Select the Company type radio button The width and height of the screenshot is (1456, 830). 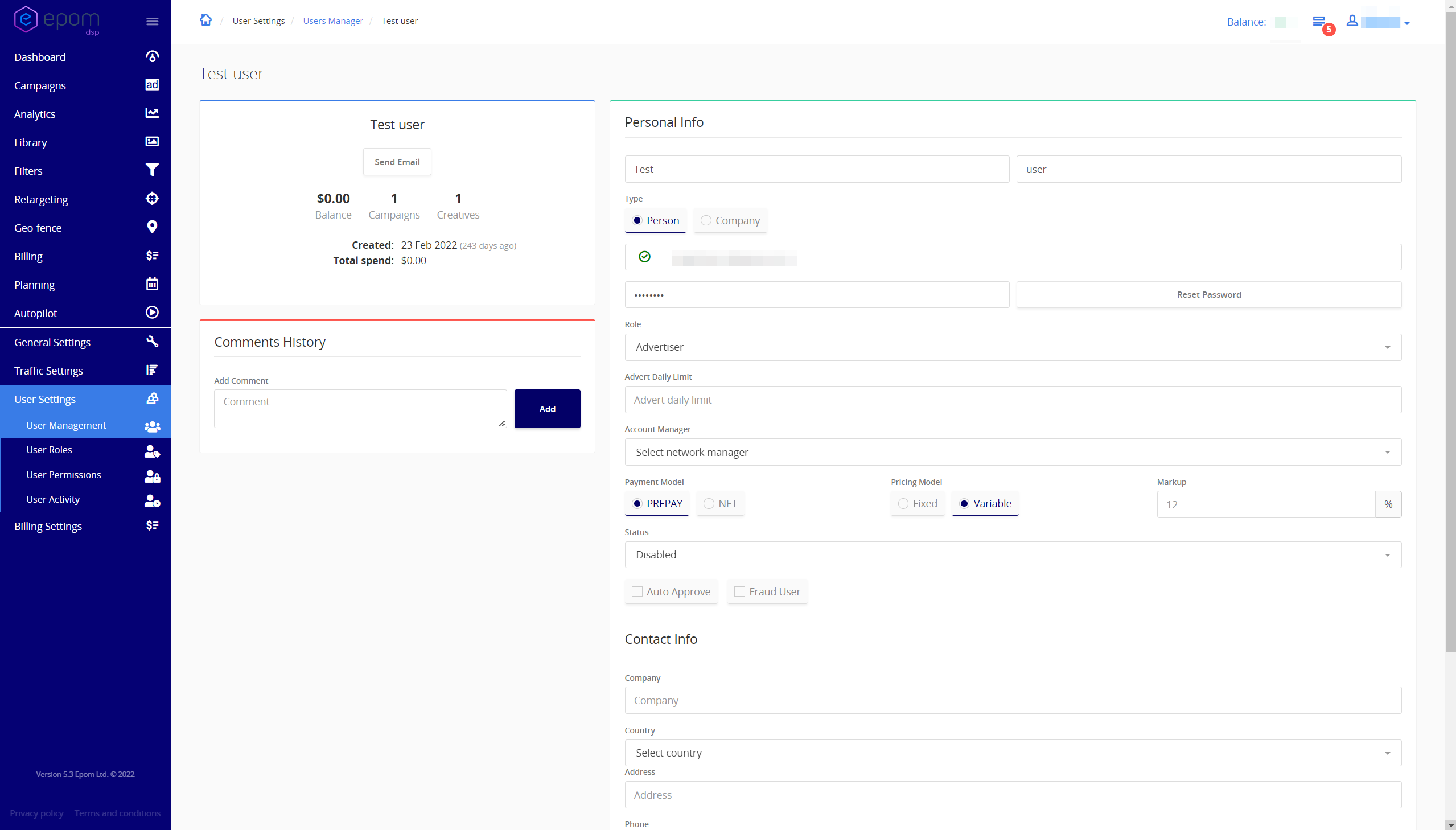point(706,221)
